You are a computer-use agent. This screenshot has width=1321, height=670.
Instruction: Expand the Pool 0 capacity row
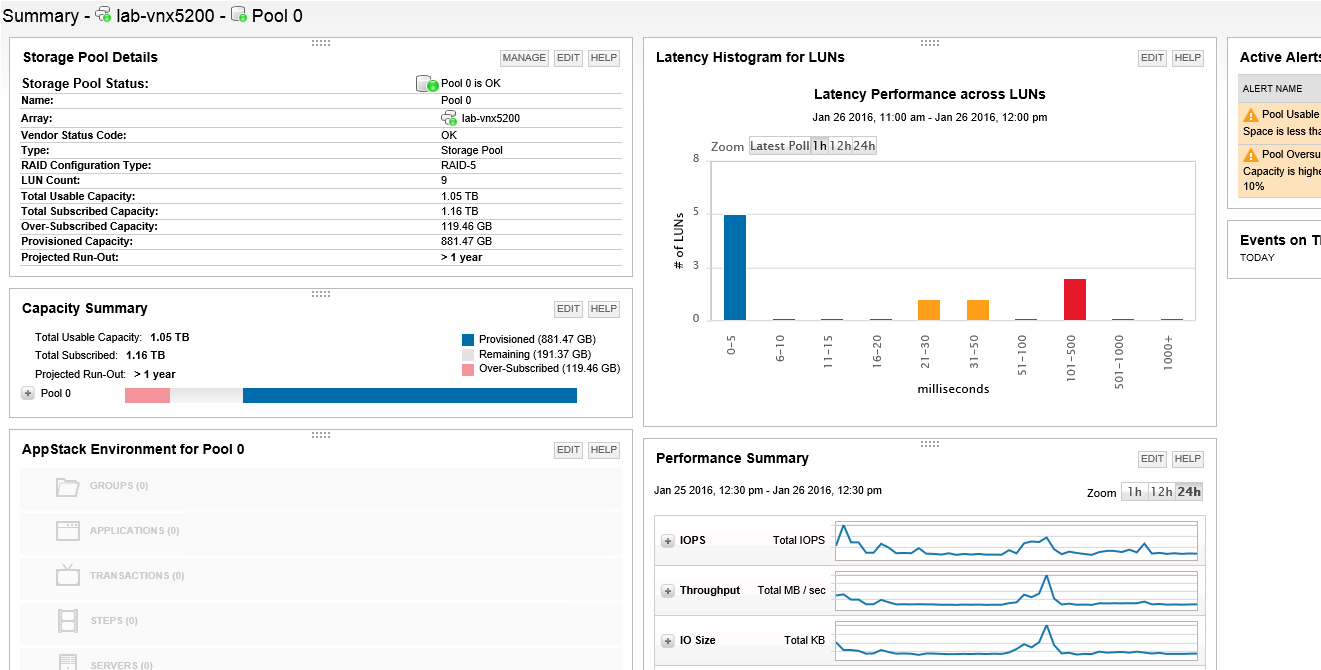tap(28, 394)
